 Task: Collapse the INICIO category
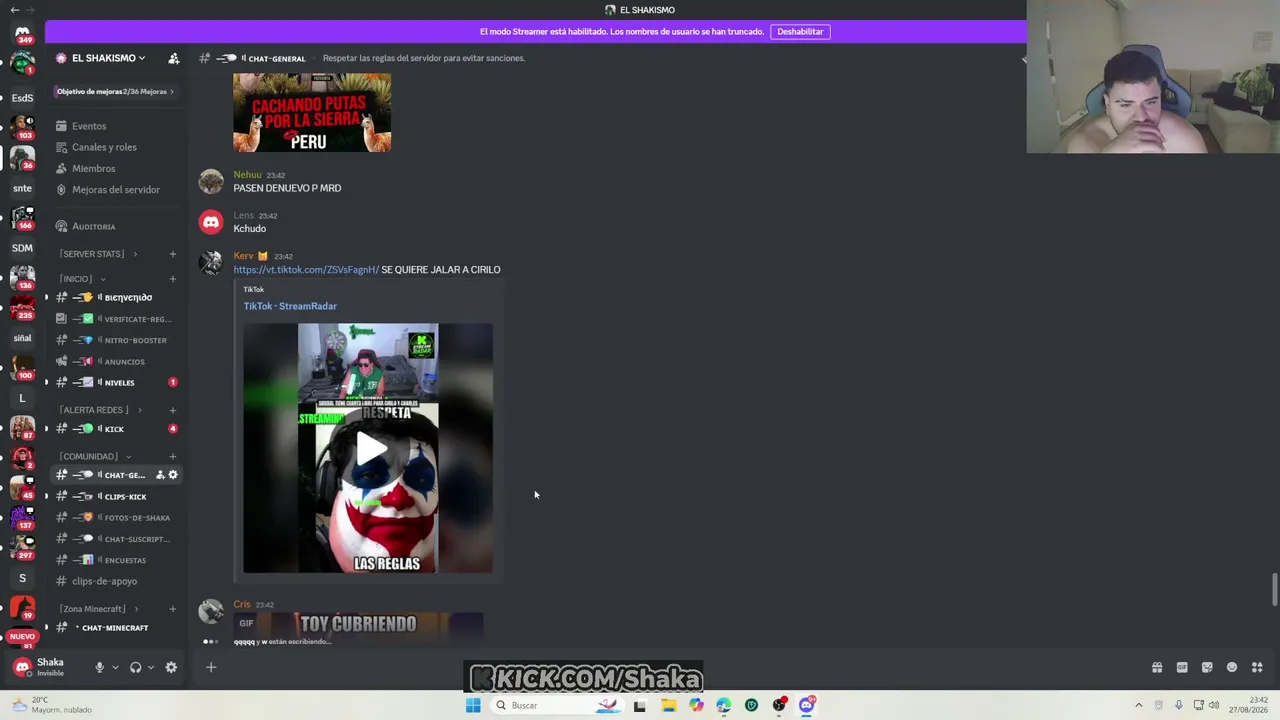(102, 279)
